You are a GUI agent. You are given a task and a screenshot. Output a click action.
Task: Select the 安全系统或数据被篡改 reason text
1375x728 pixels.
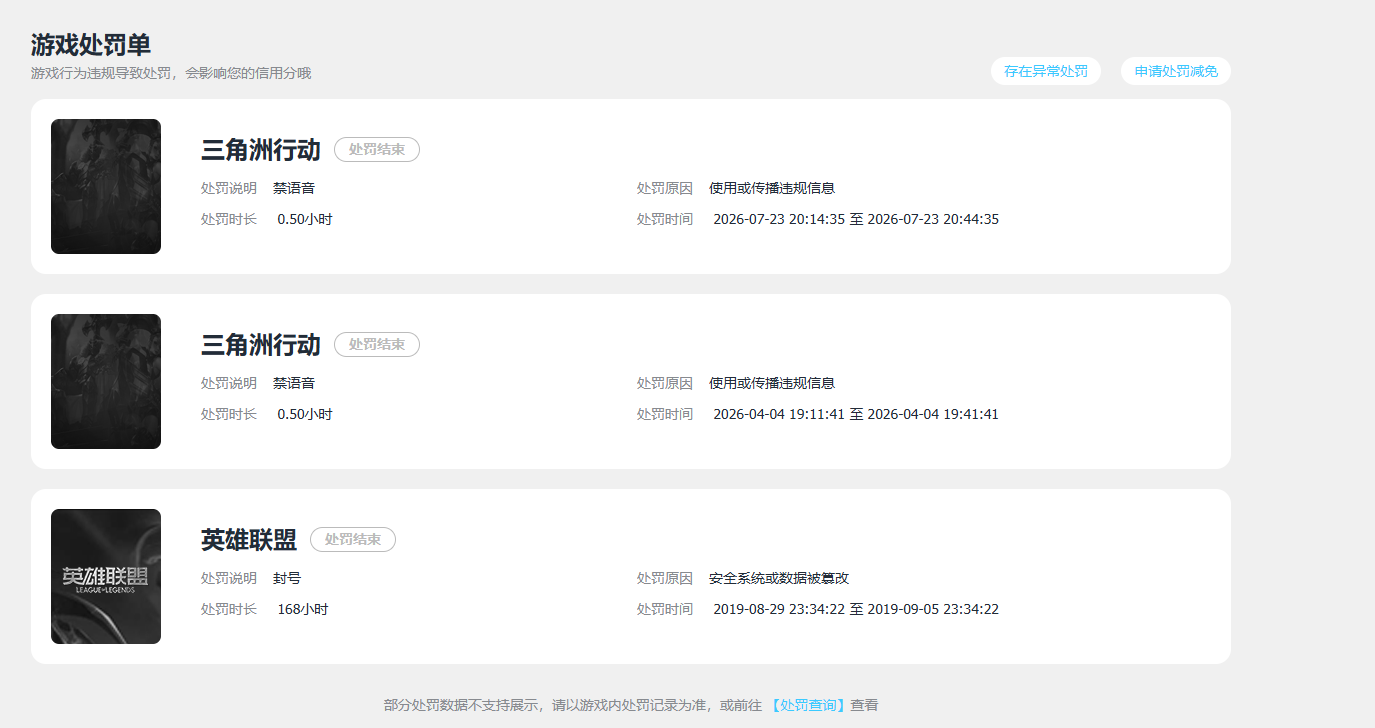[x=779, y=578]
